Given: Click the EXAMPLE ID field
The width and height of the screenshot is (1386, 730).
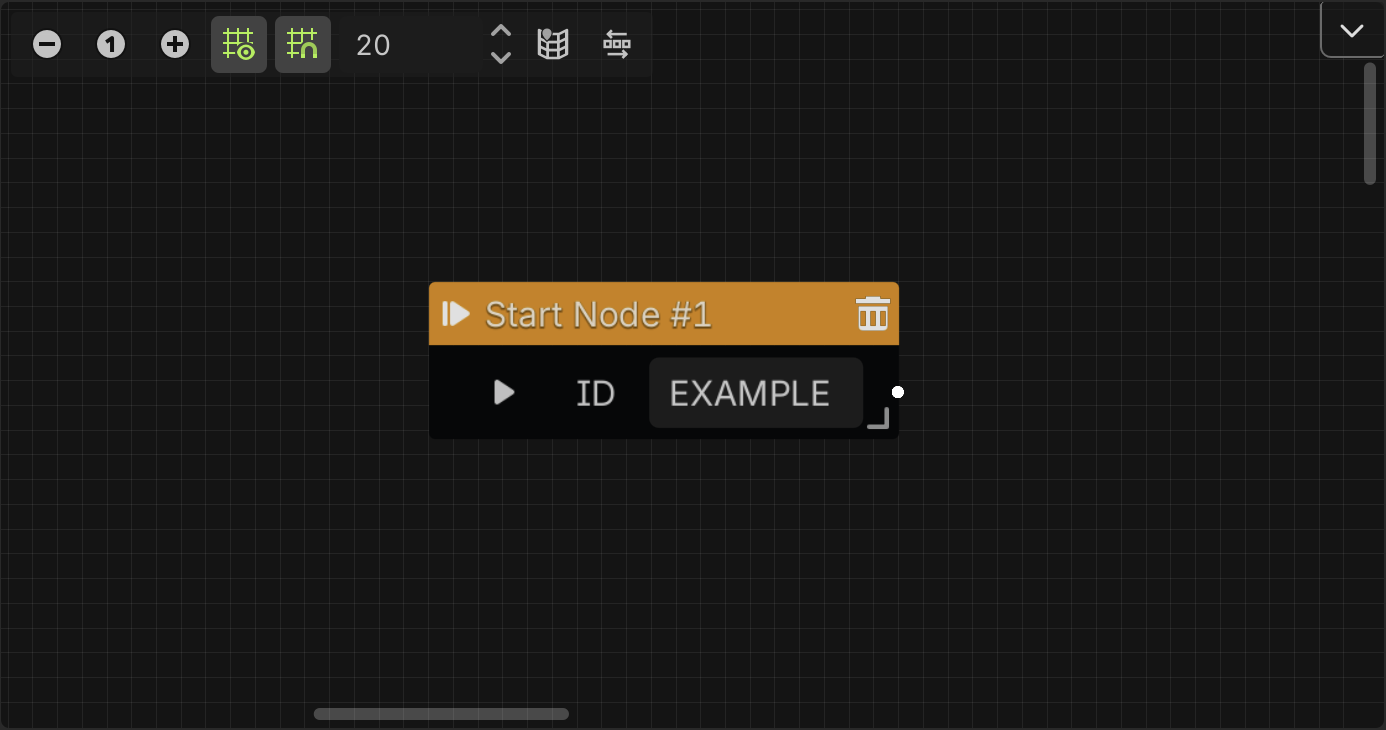Looking at the screenshot, I should 755,392.
